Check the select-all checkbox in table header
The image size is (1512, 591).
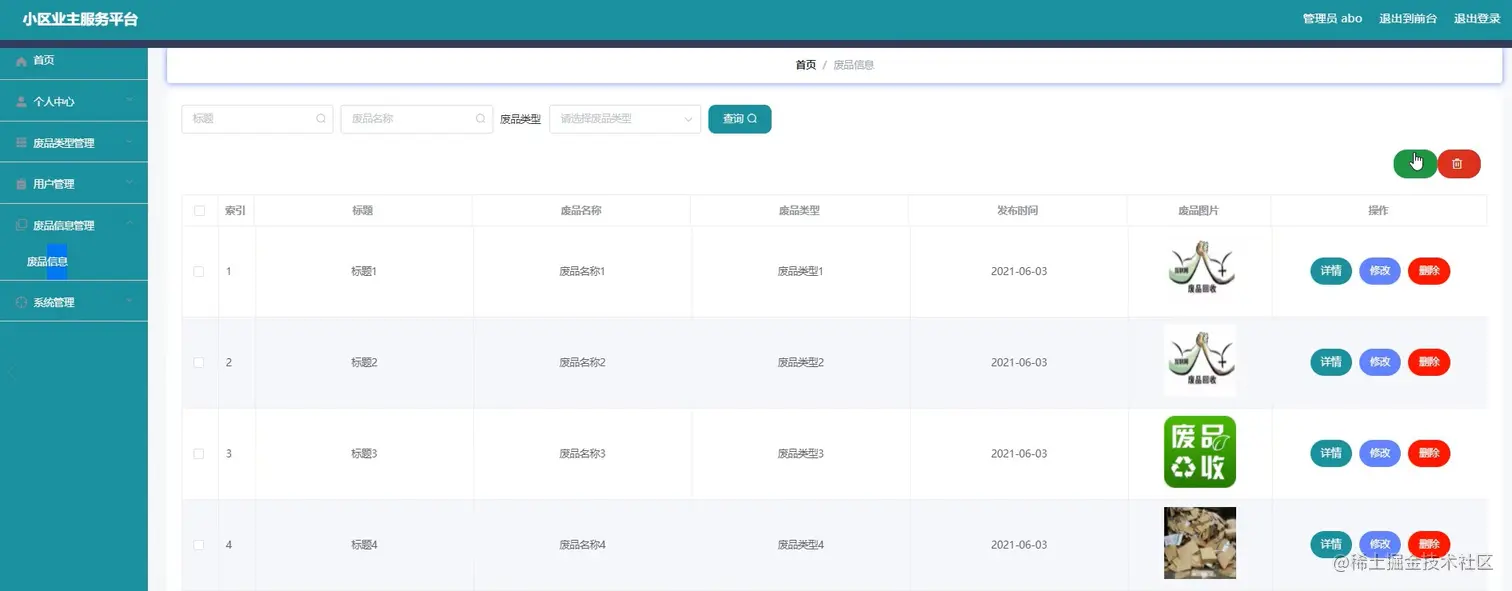199,210
